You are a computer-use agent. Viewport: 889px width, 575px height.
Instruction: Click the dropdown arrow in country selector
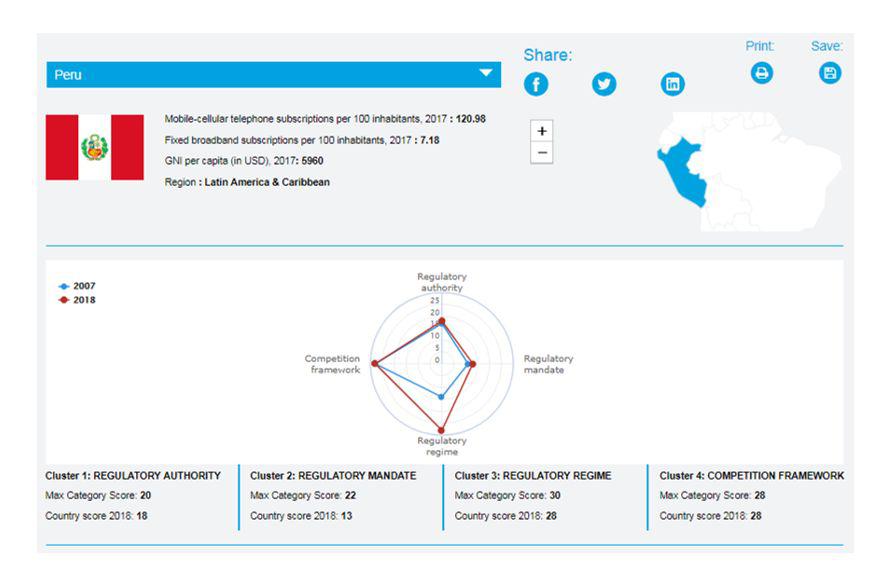[486, 74]
